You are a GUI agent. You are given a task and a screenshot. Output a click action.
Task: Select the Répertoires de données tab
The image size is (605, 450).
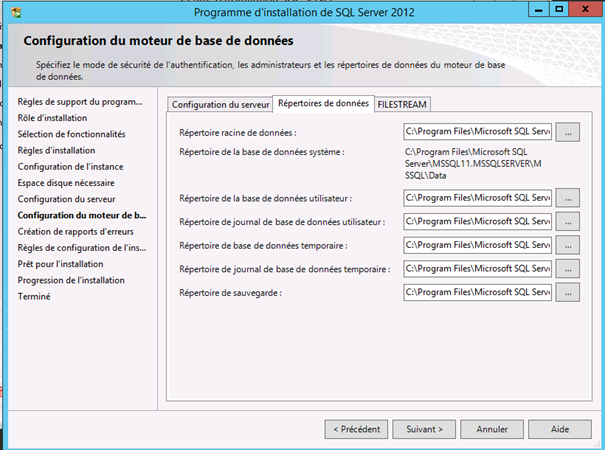click(x=323, y=104)
